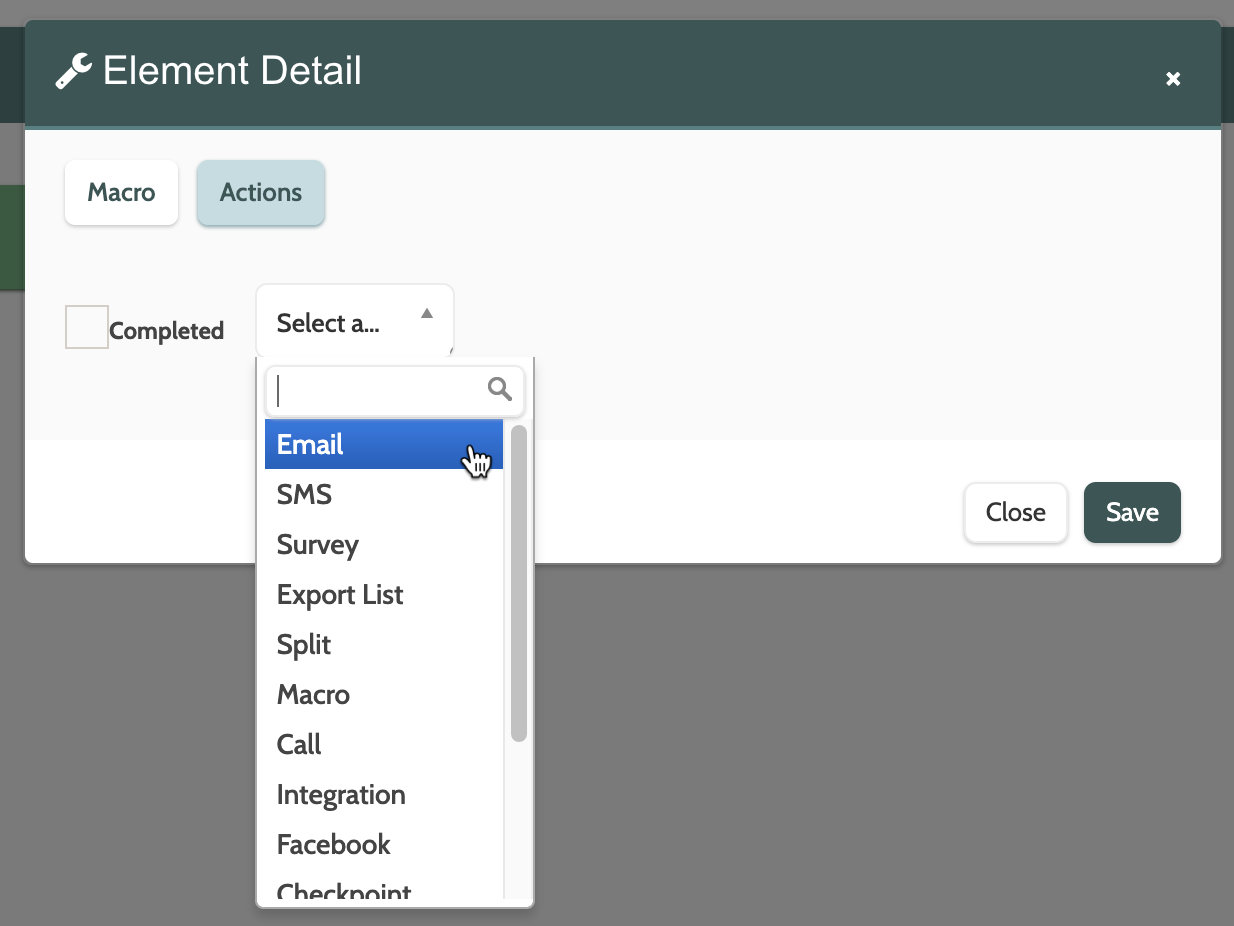Select the Call option
1234x926 pixels.
tap(299, 744)
